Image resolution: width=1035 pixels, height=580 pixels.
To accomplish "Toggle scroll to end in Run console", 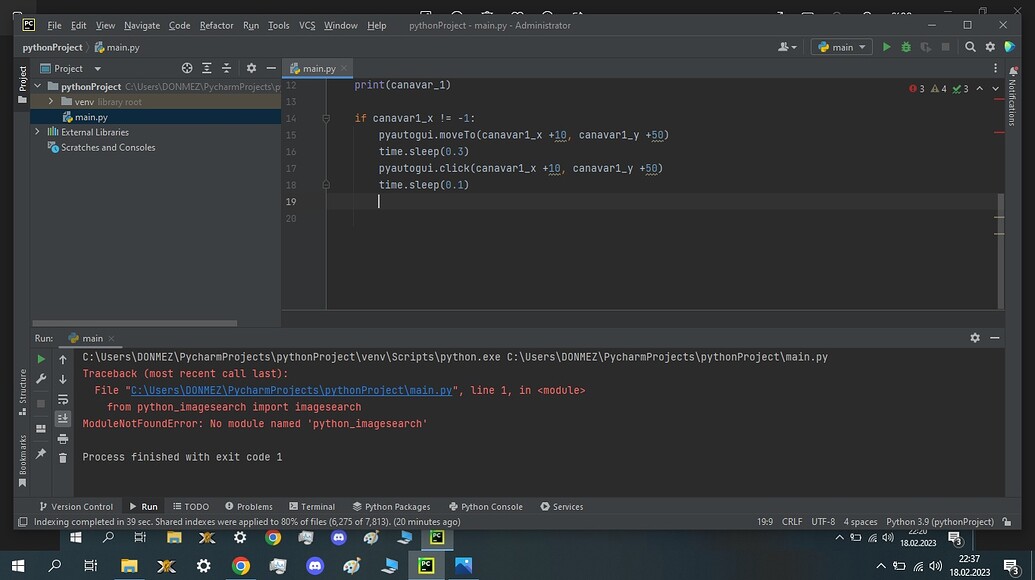I will [63, 418].
